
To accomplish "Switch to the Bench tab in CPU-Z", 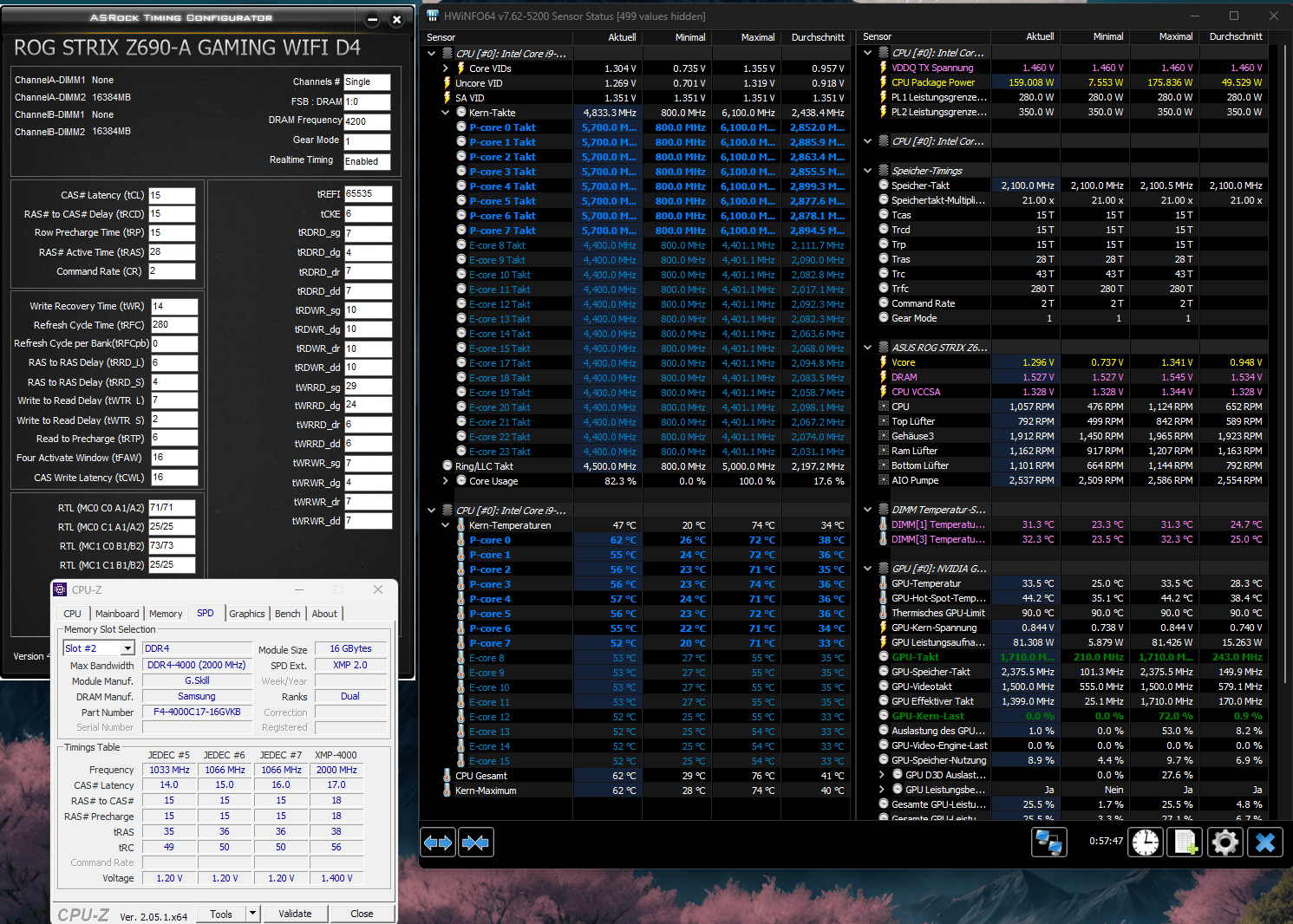I will coord(288,613).
